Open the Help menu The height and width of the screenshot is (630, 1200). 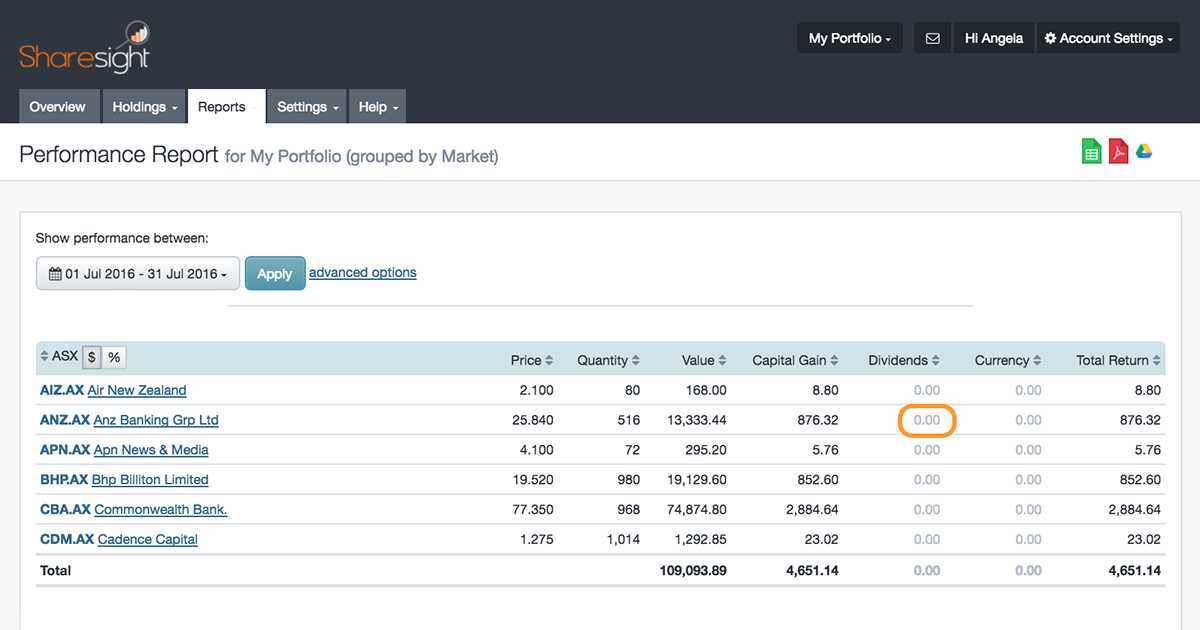point(377,106)
